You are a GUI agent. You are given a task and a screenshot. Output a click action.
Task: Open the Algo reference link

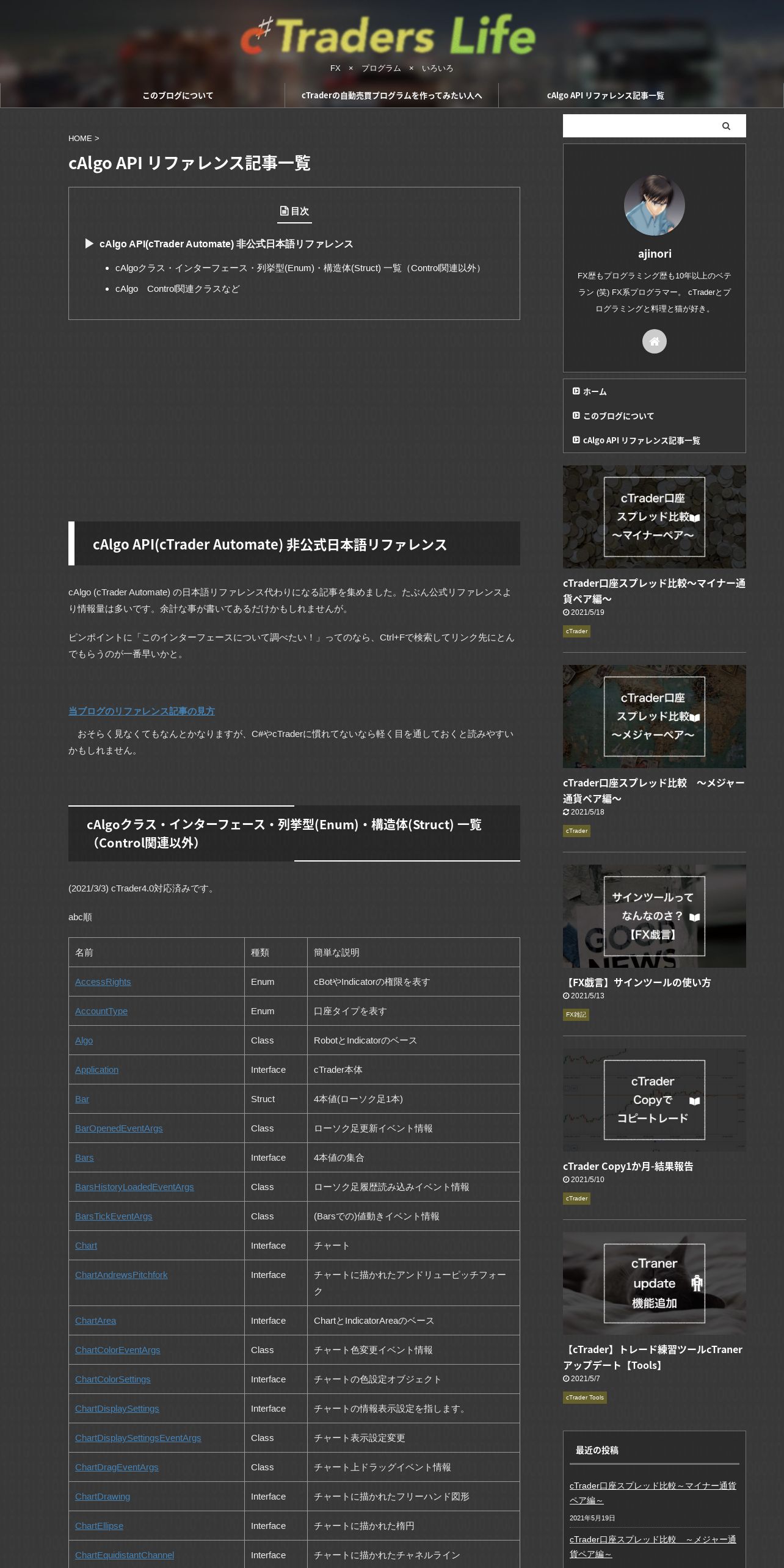[84, 1040]
